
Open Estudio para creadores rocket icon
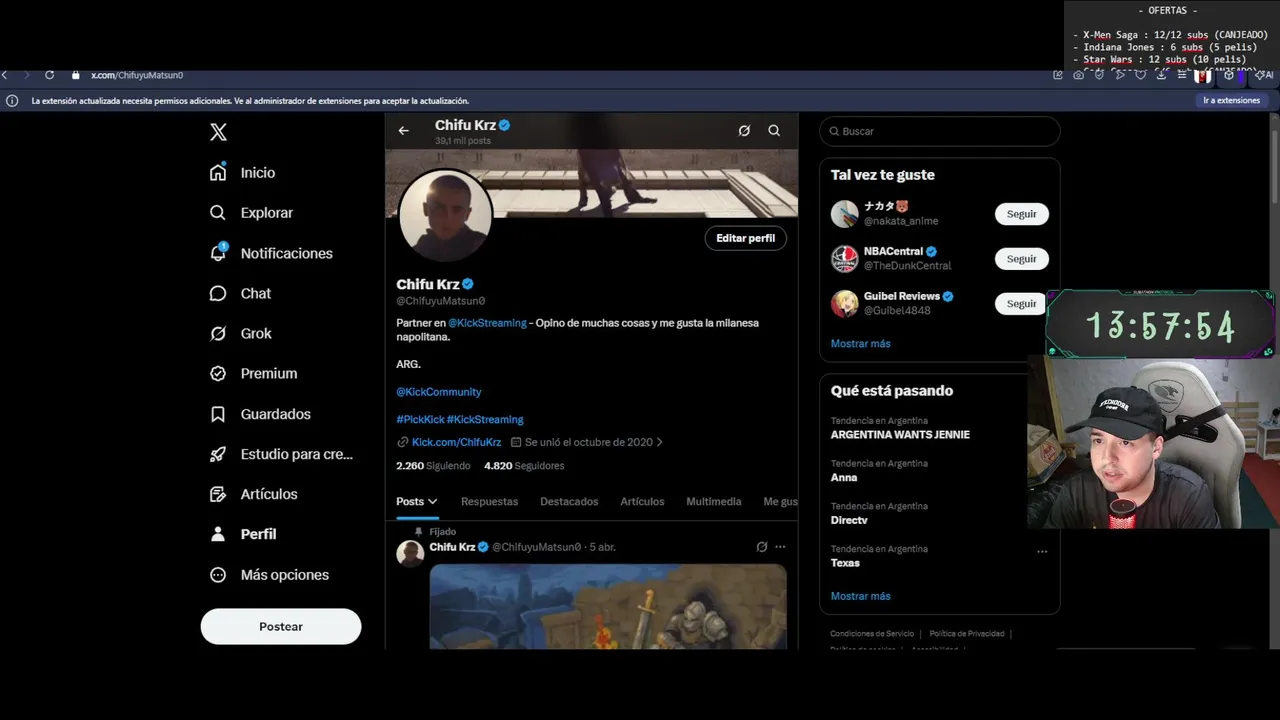click(x=218, y=454)
